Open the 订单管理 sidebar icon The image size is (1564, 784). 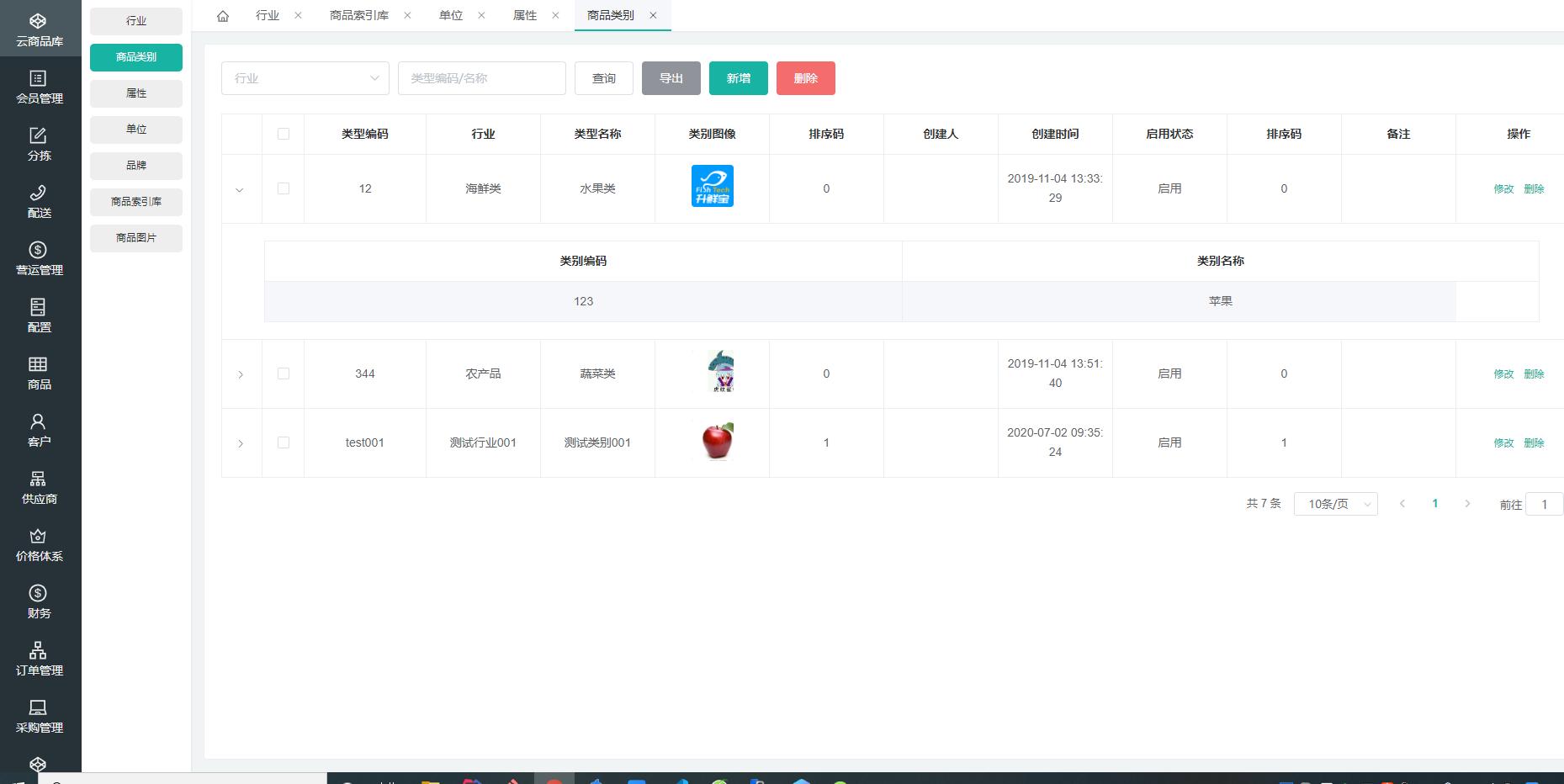(x=38, y=658)
